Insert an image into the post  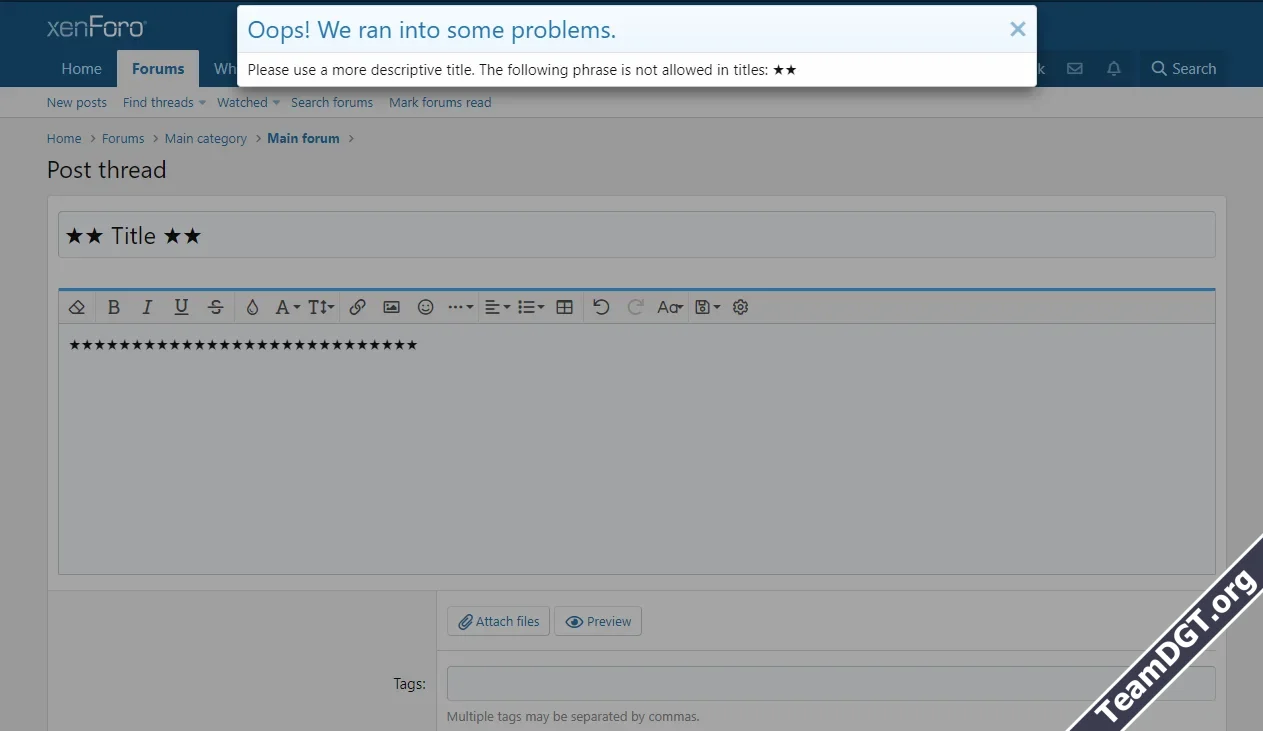coord(391,307)
